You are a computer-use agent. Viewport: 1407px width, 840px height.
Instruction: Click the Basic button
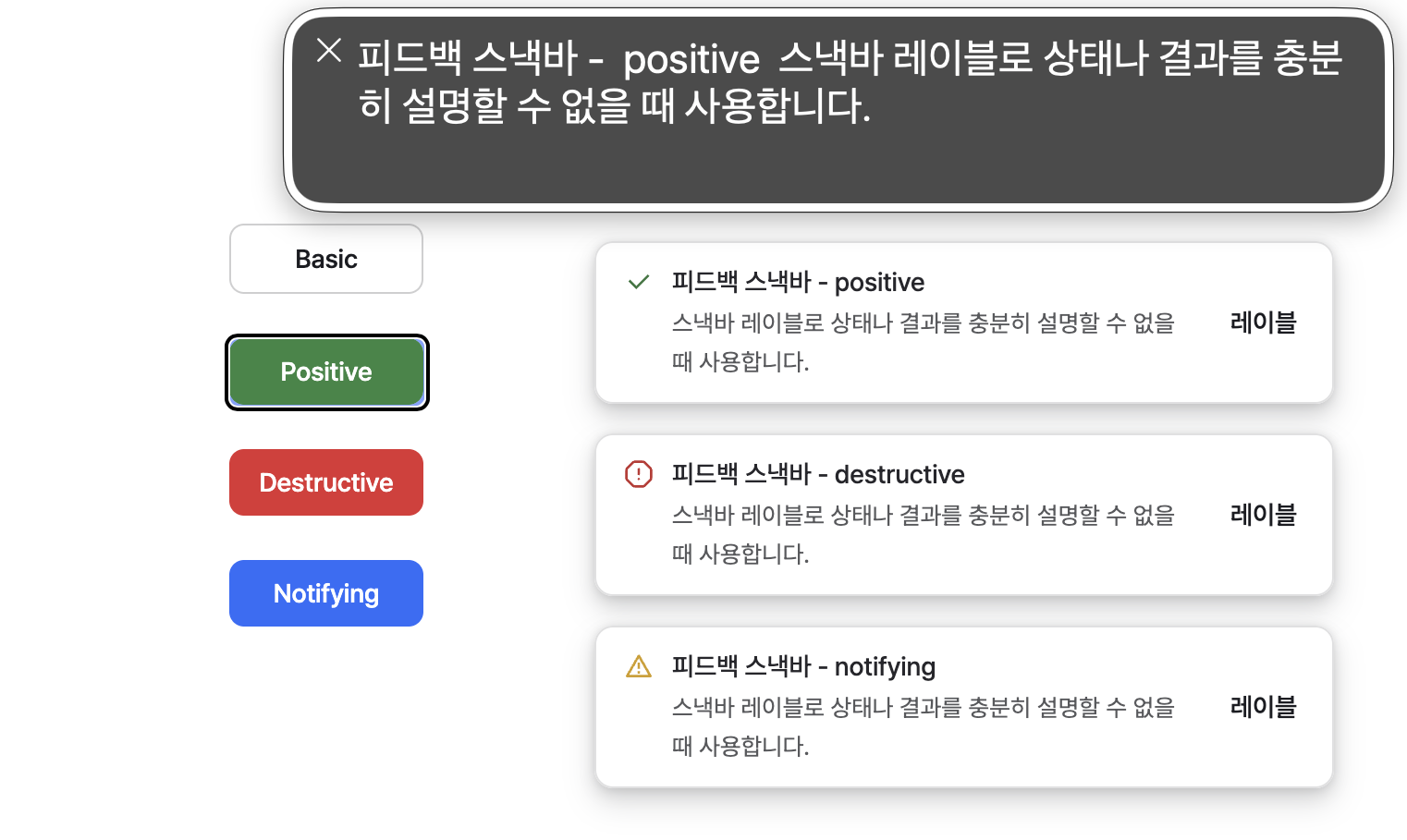coord(326,259)
